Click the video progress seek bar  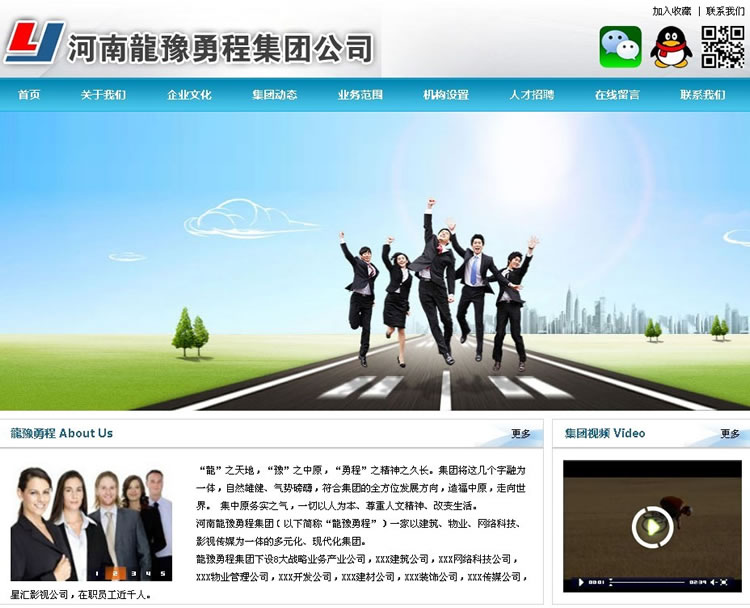click(x=646, y=581)
